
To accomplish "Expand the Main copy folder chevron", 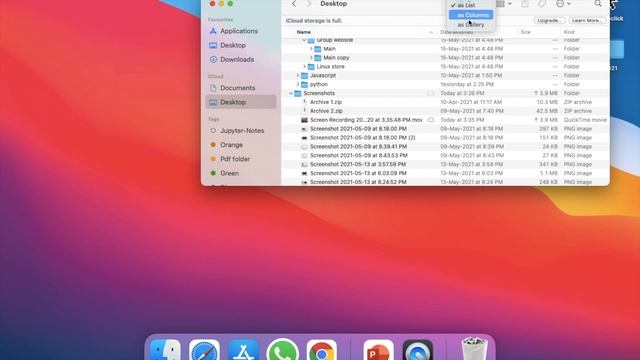I will click(x=311, y=58).
